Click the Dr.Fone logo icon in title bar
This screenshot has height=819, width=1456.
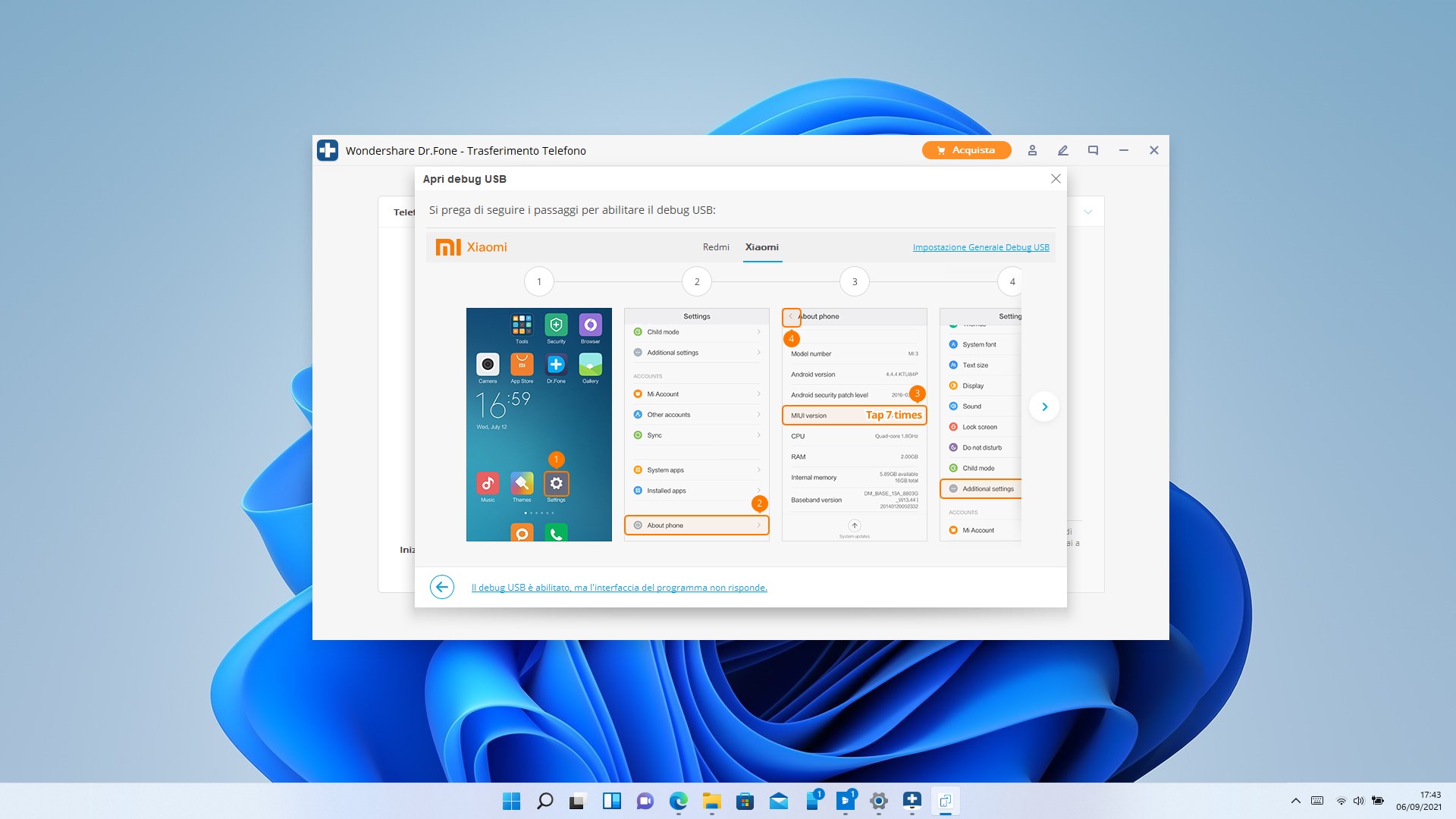(328, 150)
